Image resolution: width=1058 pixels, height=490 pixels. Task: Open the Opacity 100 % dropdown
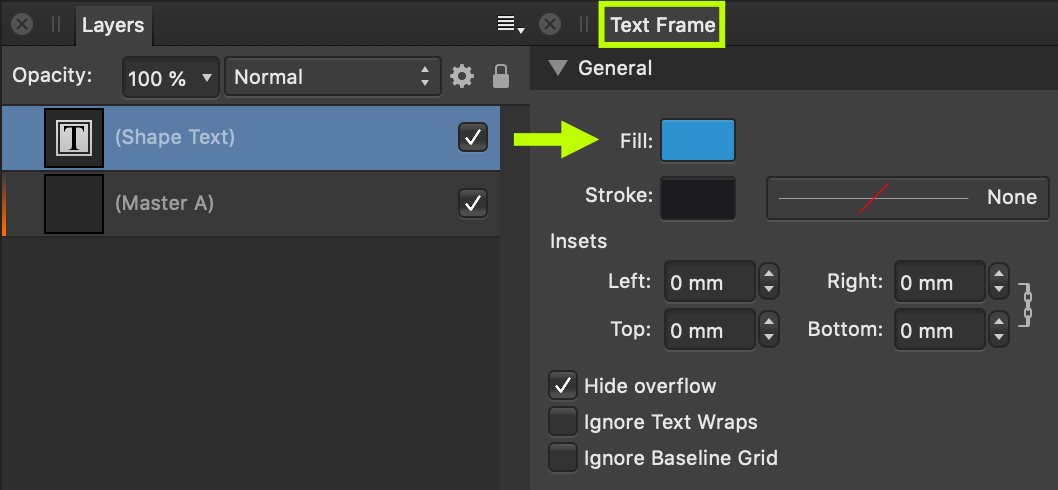(171, 78)
